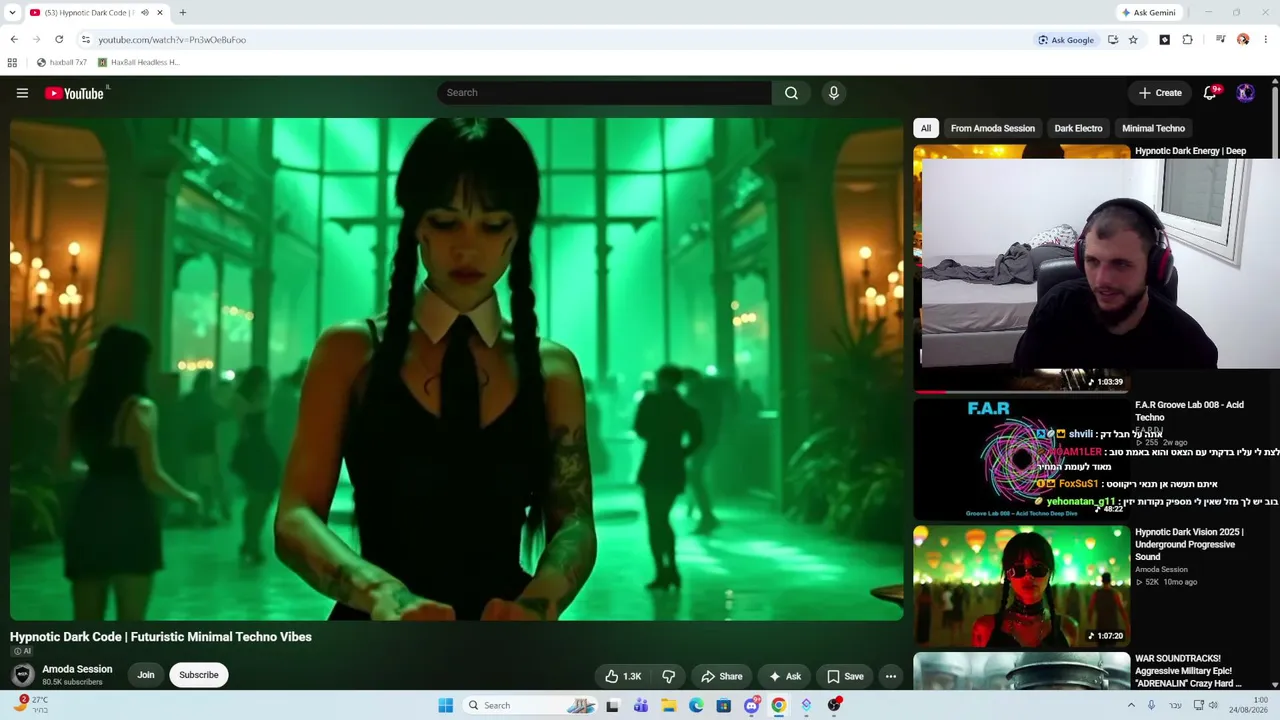Like the video with 1.3K likes
Screen dimensions: 1280x720
(x=623, y=676)
